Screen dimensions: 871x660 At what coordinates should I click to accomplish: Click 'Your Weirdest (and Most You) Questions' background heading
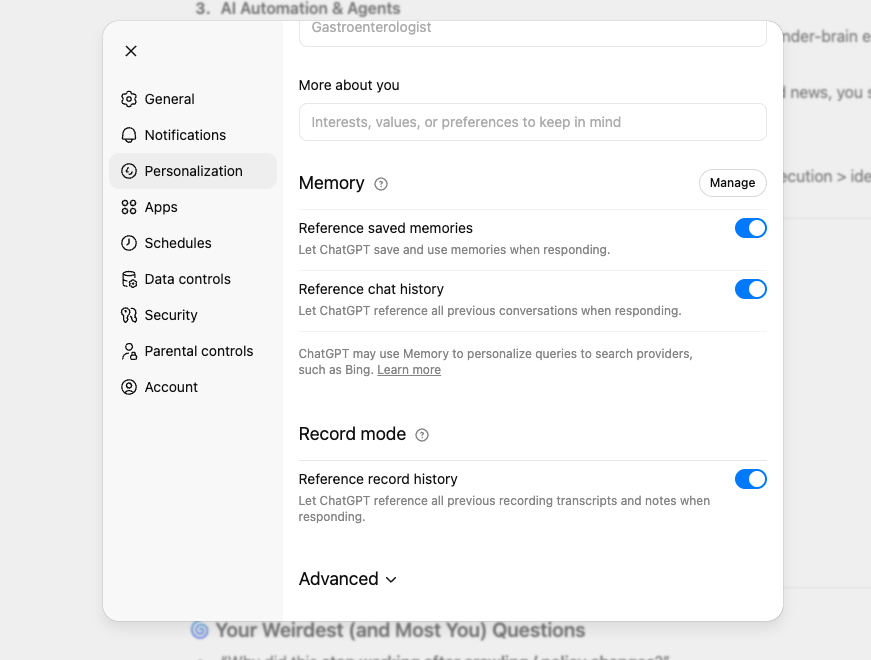400,631
